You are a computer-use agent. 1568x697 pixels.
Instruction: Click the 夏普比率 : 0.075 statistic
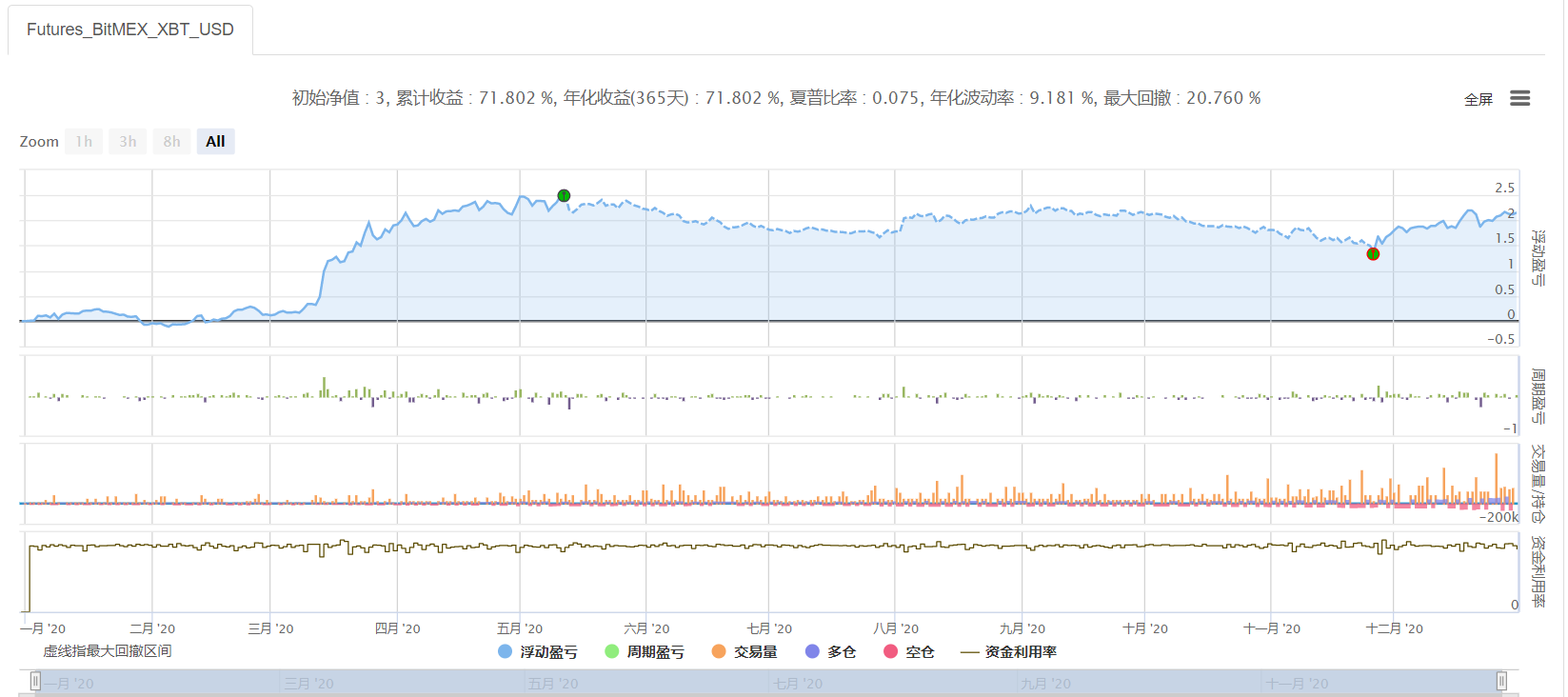coord(856,98)
